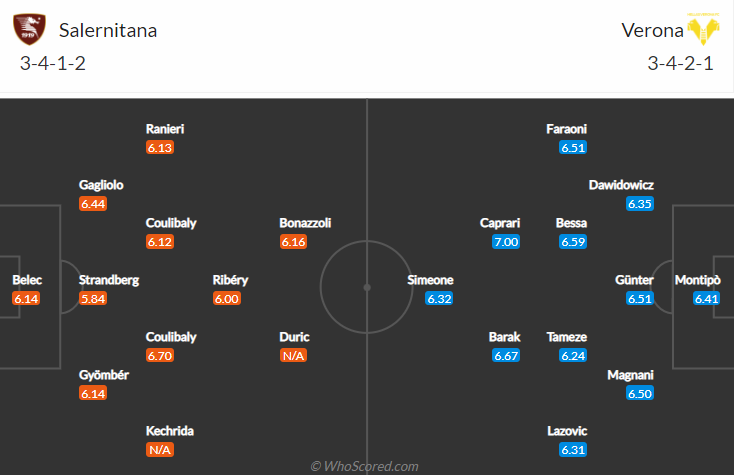734x475 pixels.
Task: Click goalkeeper Montipò's 6.41 rating
Action: click(x=706, y=299)
